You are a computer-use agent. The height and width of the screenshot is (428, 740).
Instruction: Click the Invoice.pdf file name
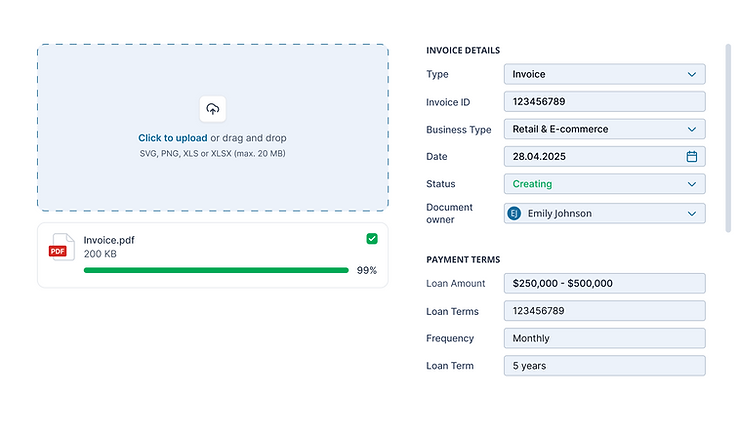coord(109,240)
